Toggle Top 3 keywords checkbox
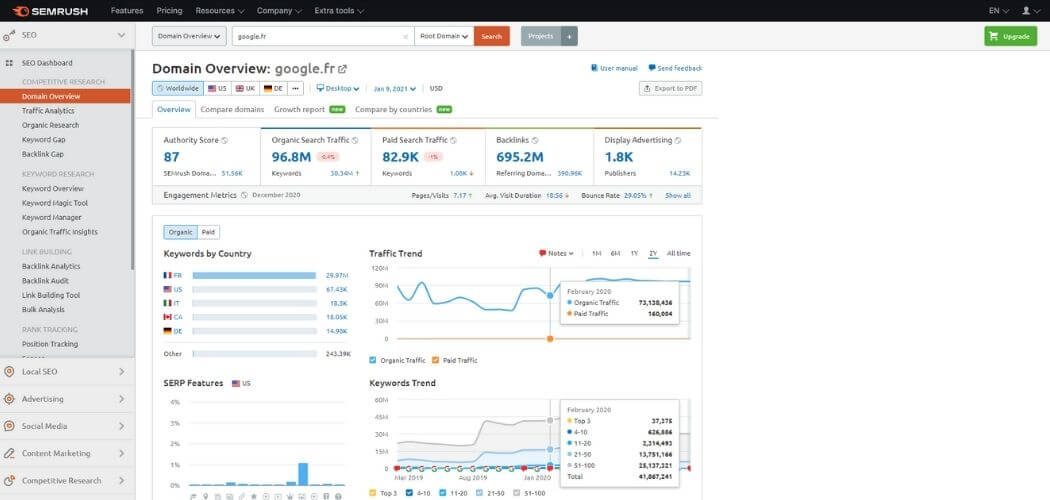Image resolution: width=1050 pixels, height=500 pixels. click(373, 493)
